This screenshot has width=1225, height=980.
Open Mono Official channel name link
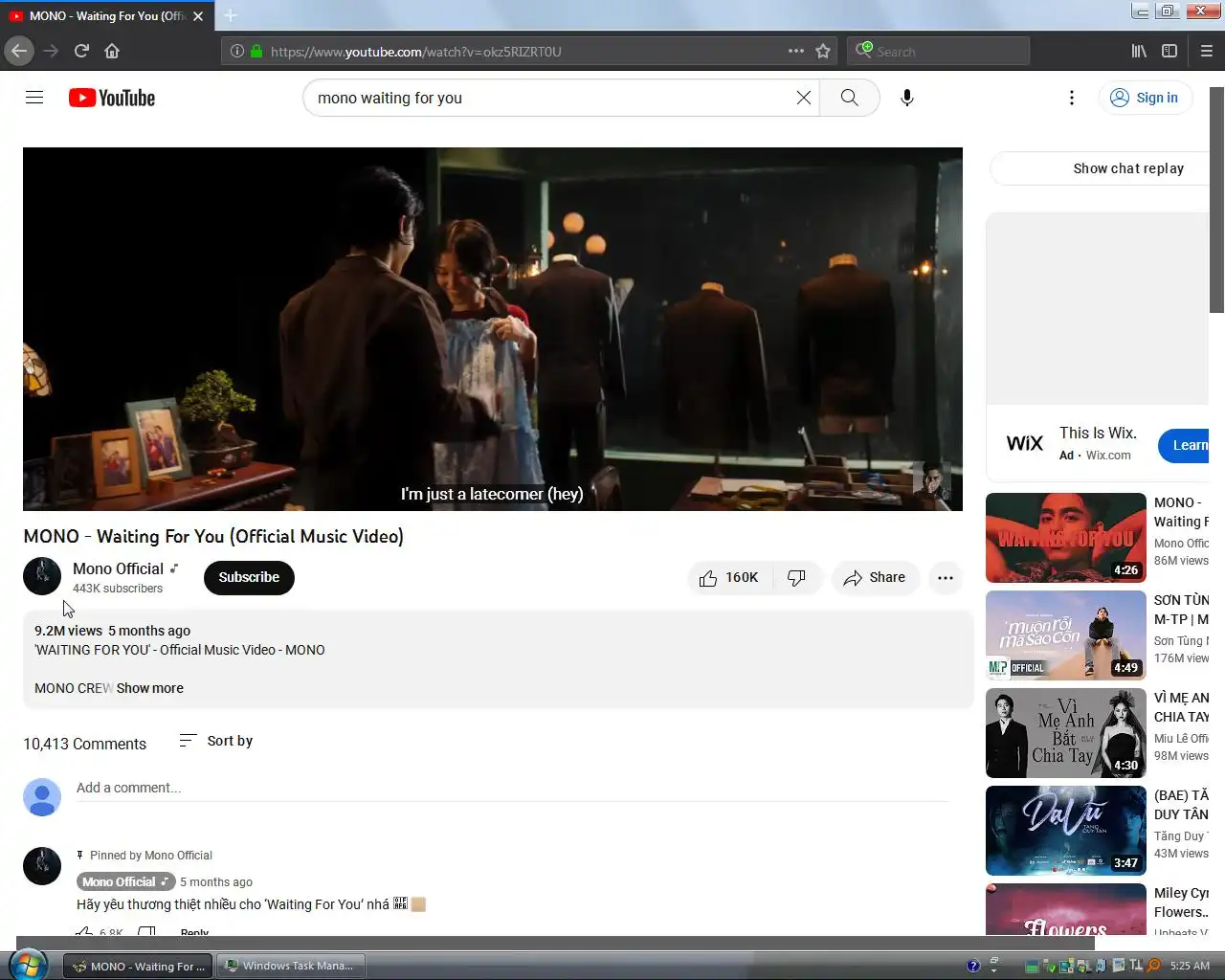(x=118, y=568)
